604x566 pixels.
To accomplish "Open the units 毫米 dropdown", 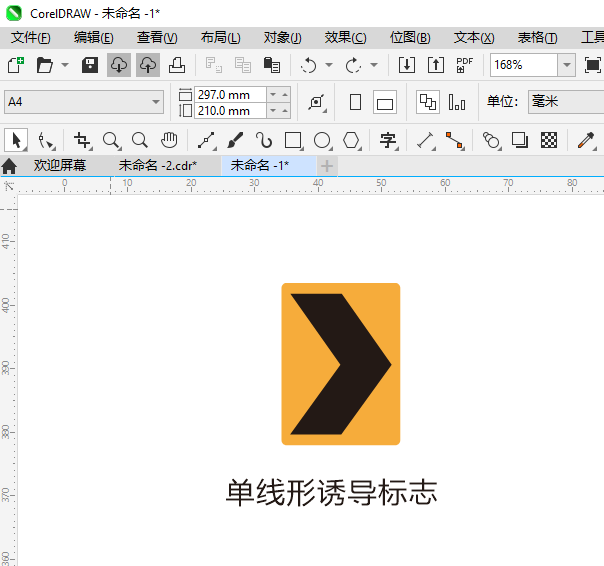I will [x=566, y=102].
